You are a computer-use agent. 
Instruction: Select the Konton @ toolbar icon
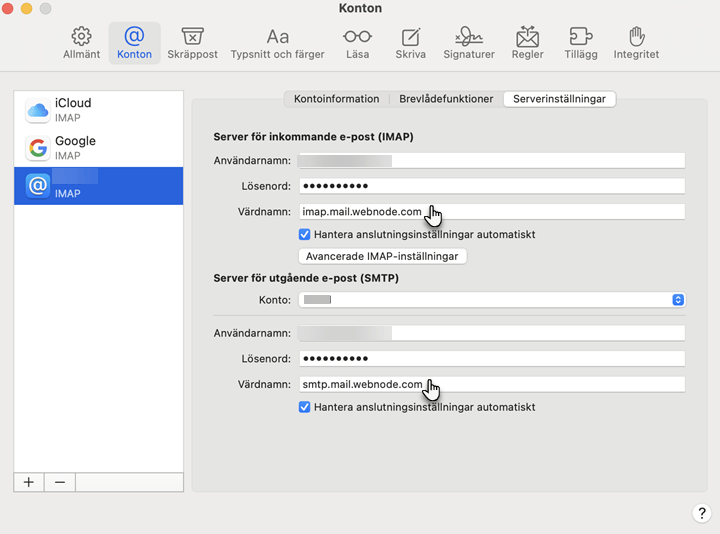click(x=134, y=43)
